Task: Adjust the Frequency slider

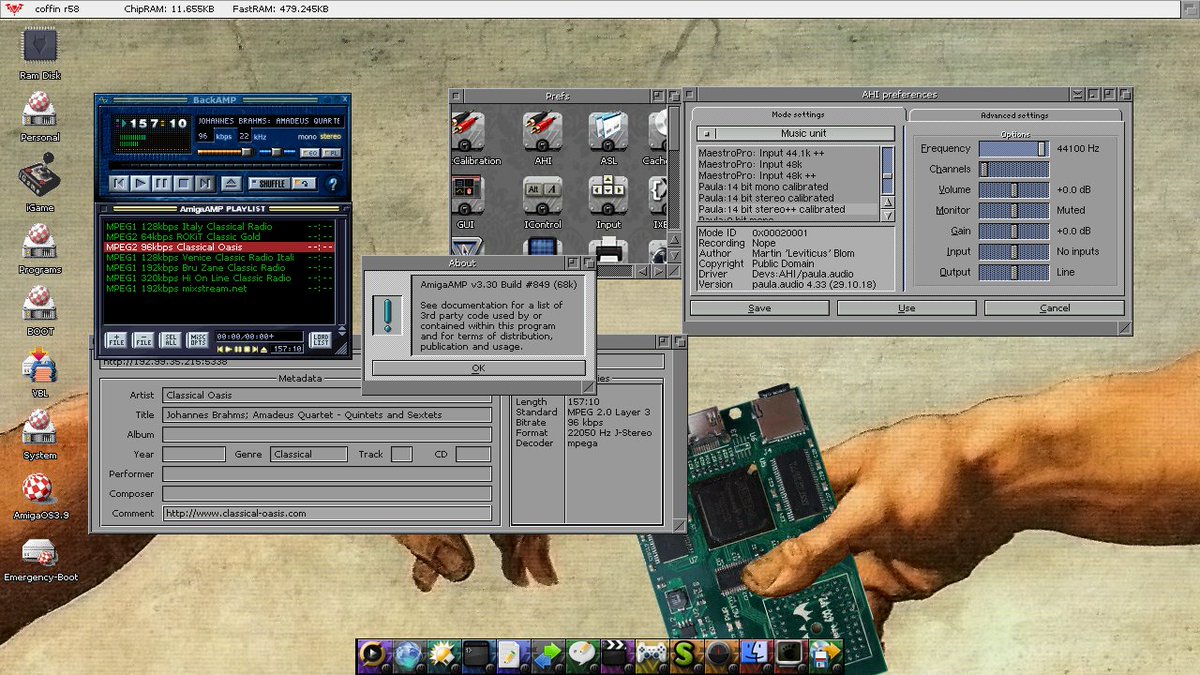Action: pyautogui.click(x=1014, y=148)
